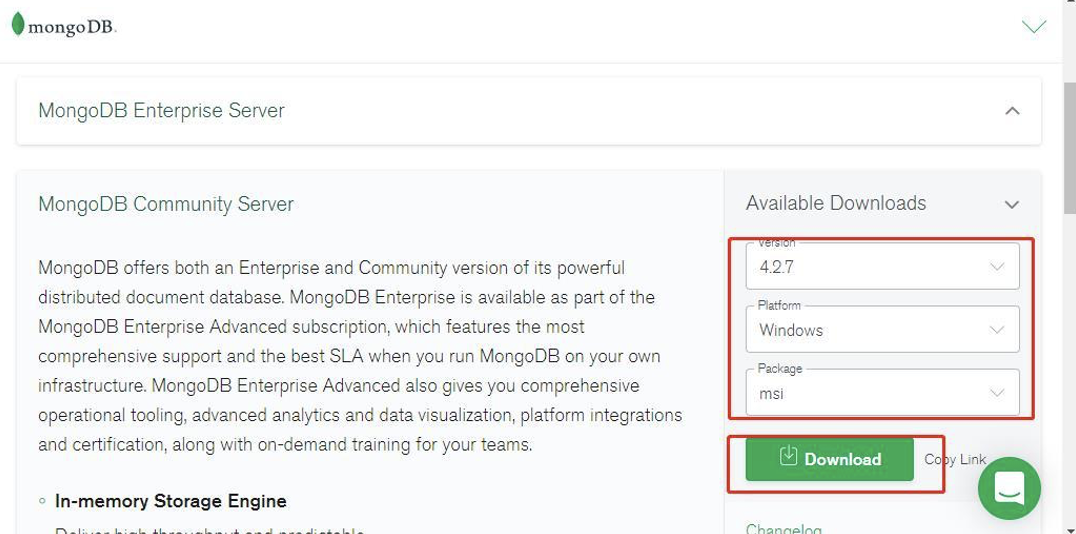Collapse the Available Downloads panel
This screenshot has height=534, width=1076.
pos(1011,205)
